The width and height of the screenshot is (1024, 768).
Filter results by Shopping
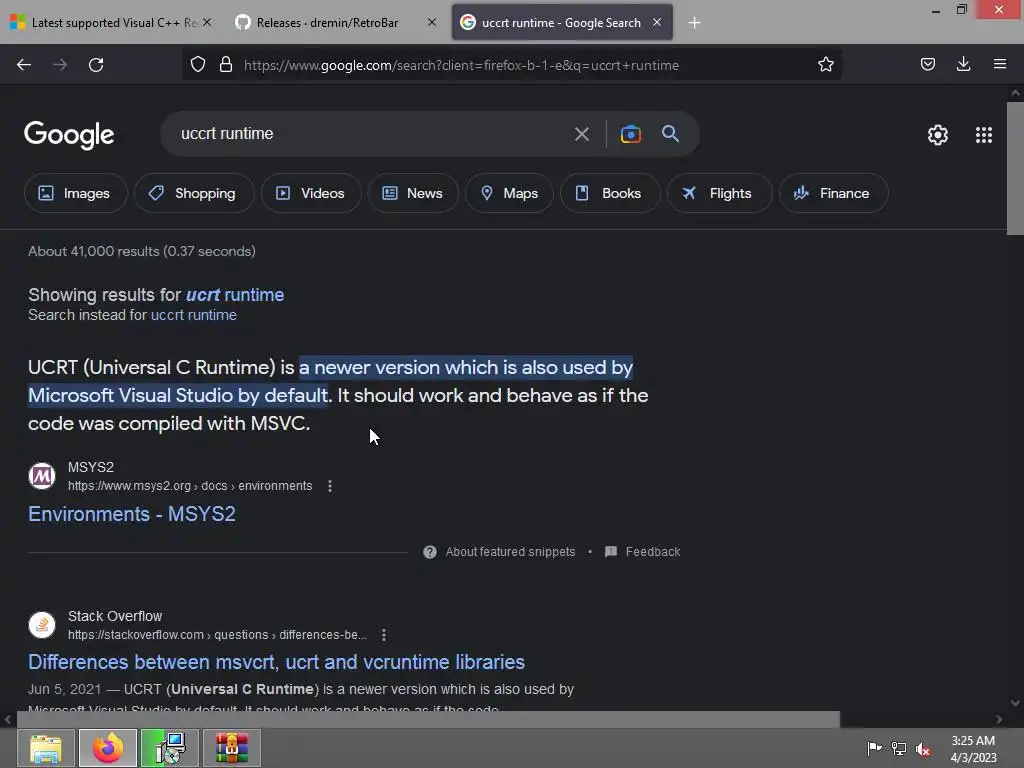(194, 193)
